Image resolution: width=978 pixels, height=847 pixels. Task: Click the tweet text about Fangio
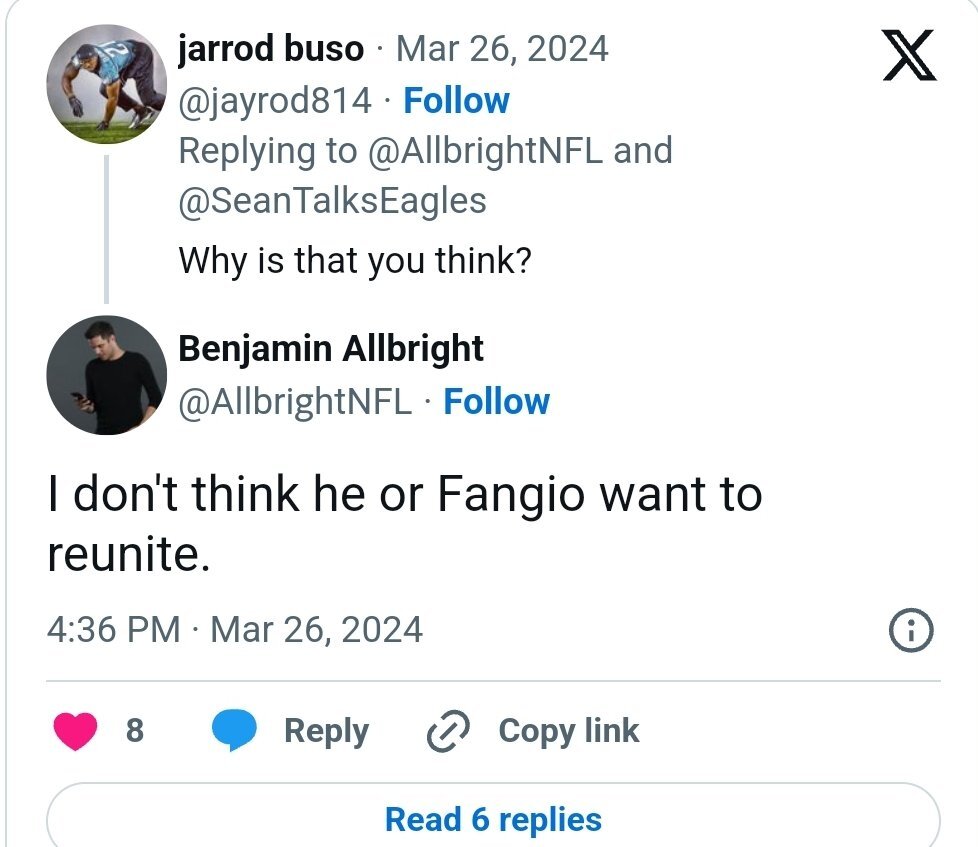[405, 524]
